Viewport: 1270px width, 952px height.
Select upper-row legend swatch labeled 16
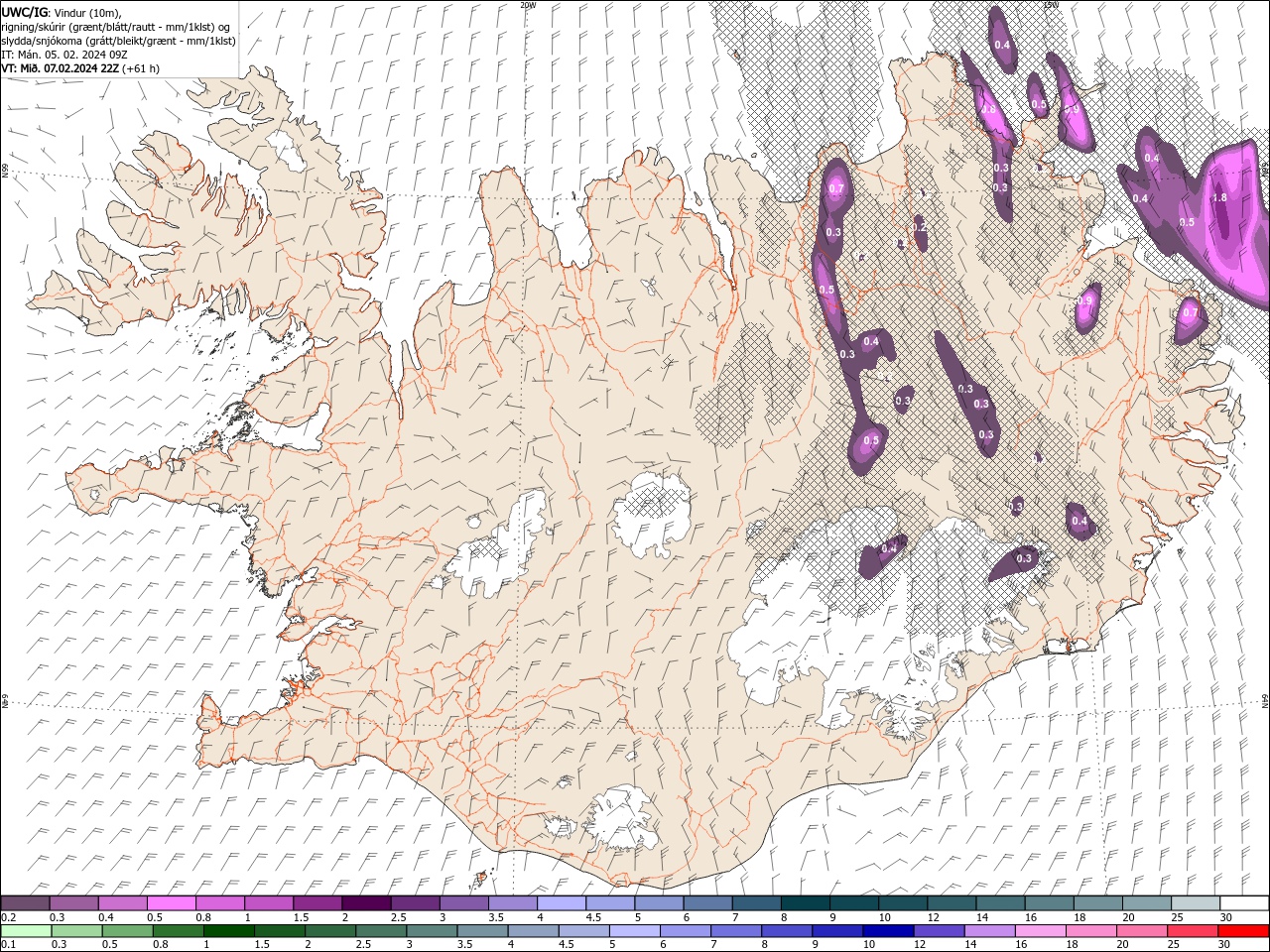pyautogui.click(x=1050, y=903)
